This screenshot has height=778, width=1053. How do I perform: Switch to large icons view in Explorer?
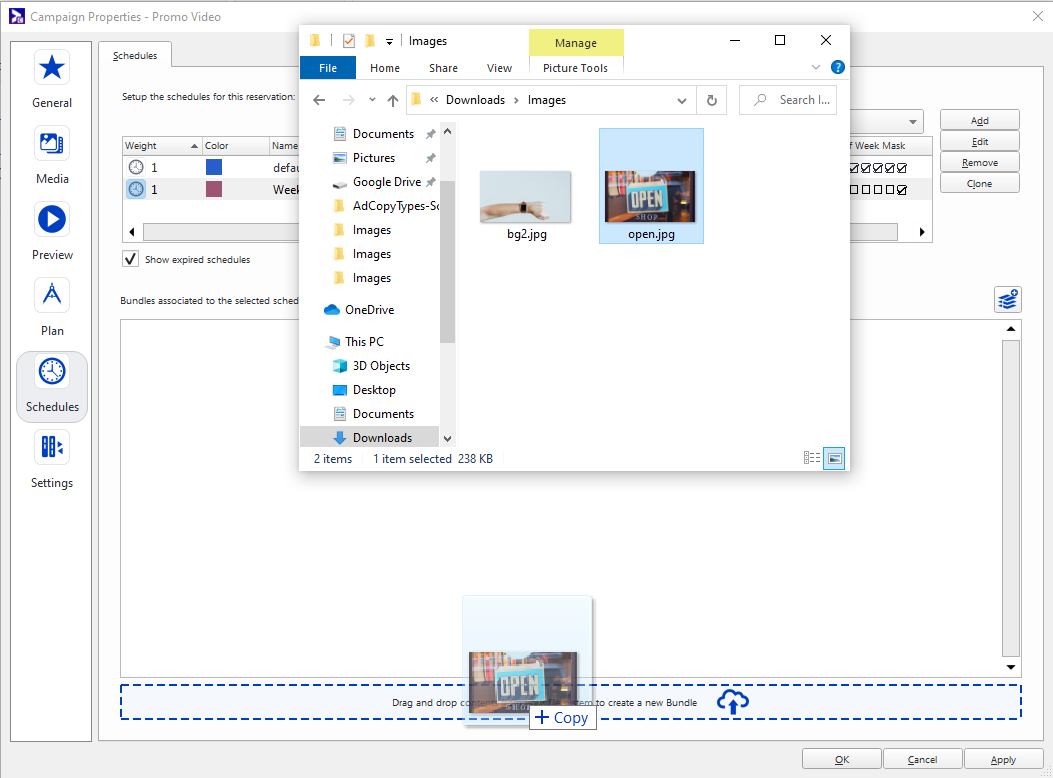click(835, 458)
